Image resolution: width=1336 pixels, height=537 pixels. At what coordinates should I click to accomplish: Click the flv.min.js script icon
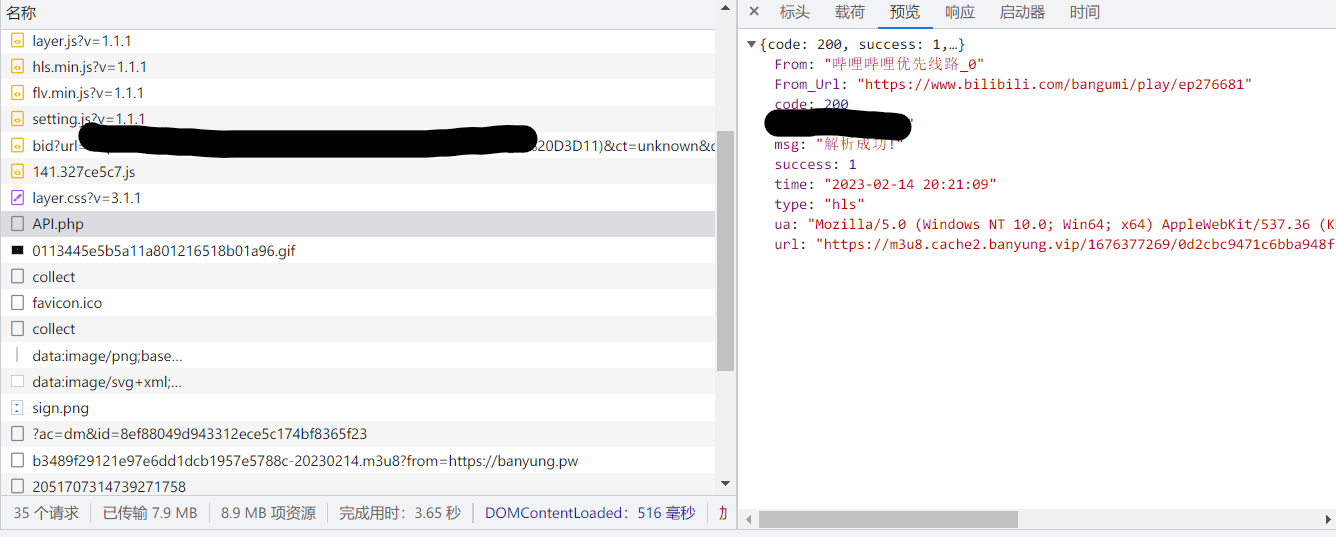[x=17, y=93]
